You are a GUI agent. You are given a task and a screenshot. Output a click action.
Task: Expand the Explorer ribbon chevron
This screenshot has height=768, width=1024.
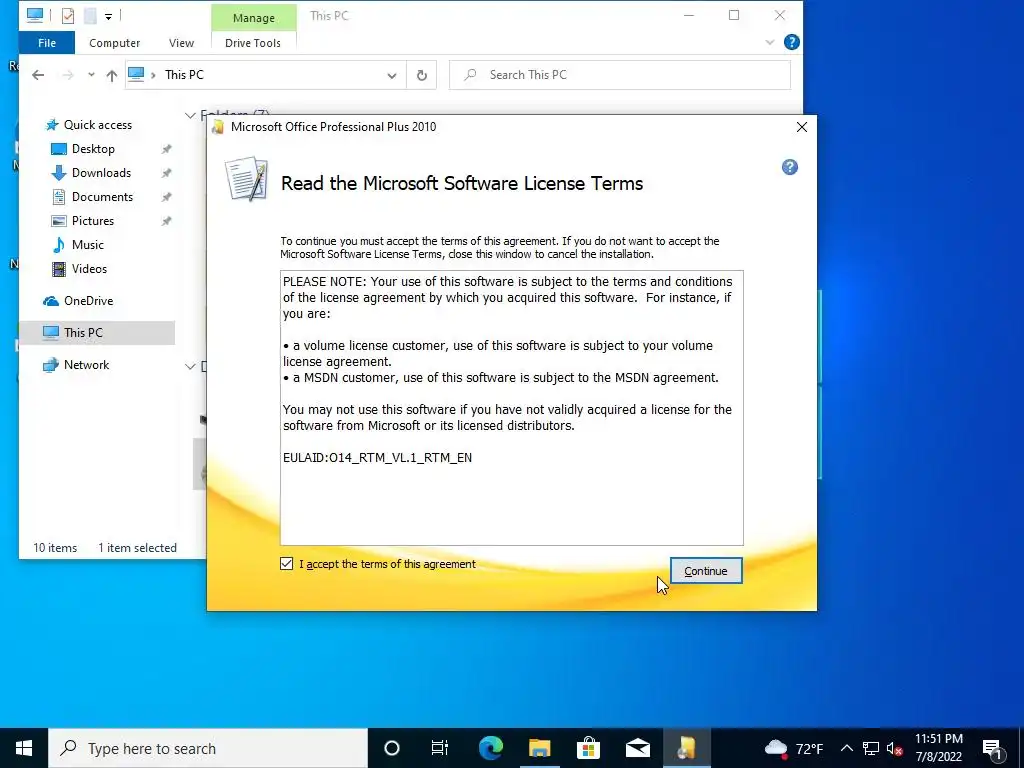click(x=769, y=42)
